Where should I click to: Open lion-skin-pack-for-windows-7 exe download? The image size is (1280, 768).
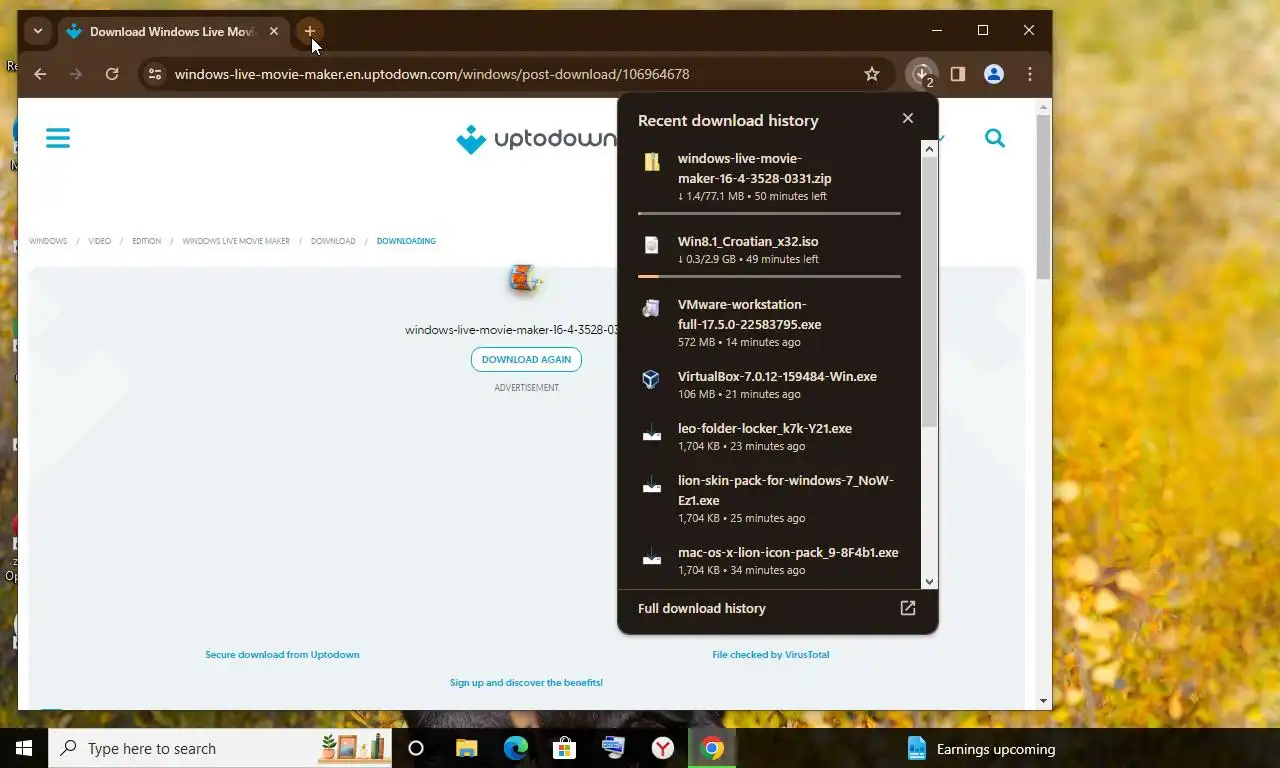click(769, 498)
